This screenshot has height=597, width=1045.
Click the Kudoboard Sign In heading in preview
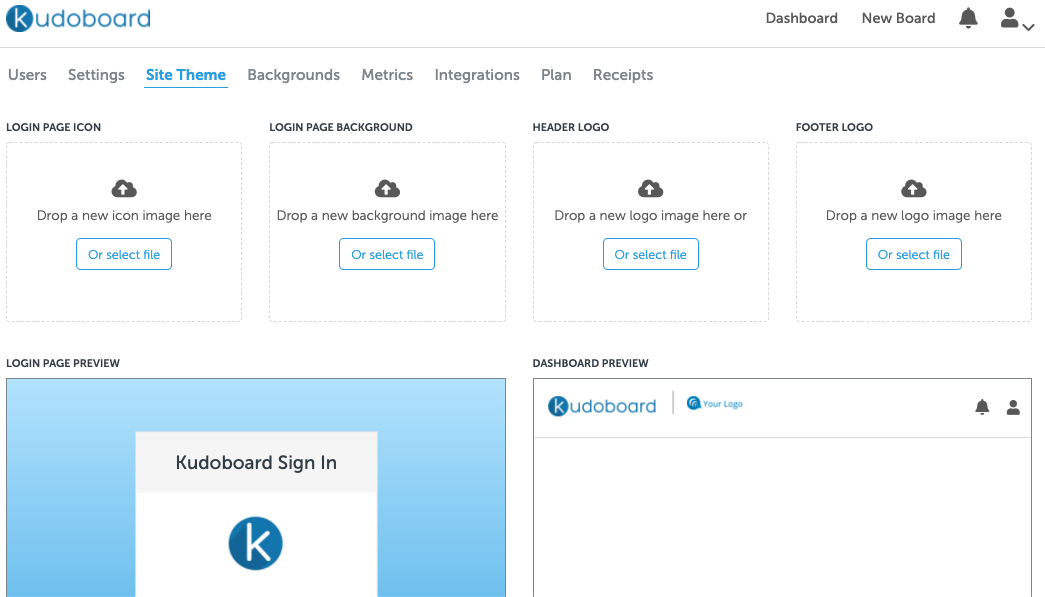pyautogui.click(x=256, y=462)
